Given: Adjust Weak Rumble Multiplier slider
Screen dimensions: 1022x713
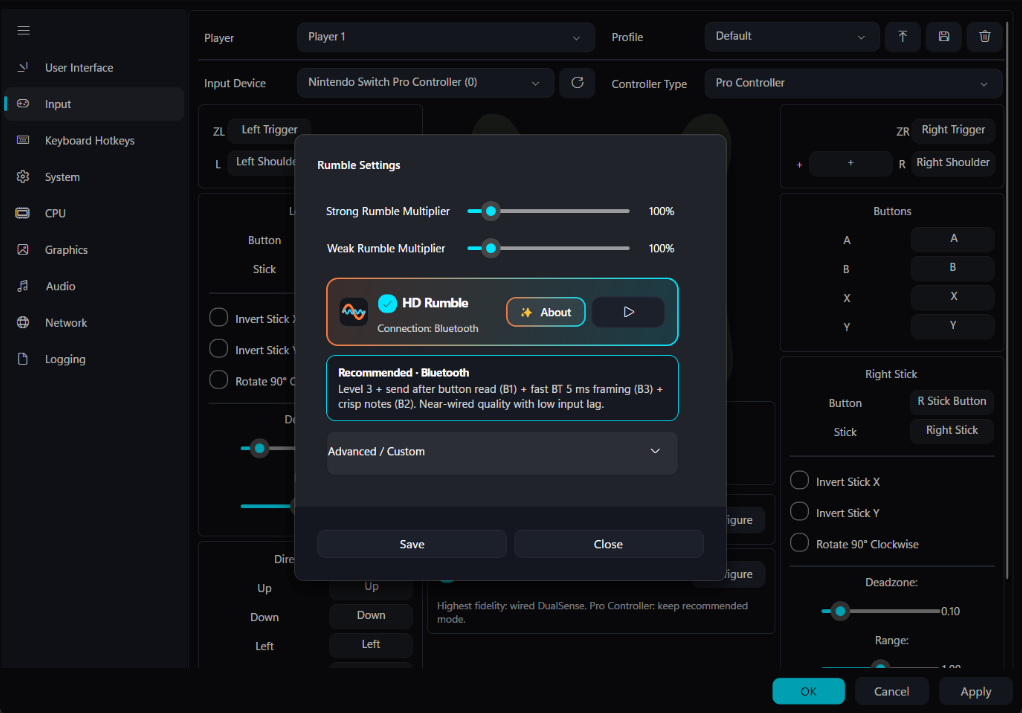Looking at the screenshot, I should click(491, 248).
